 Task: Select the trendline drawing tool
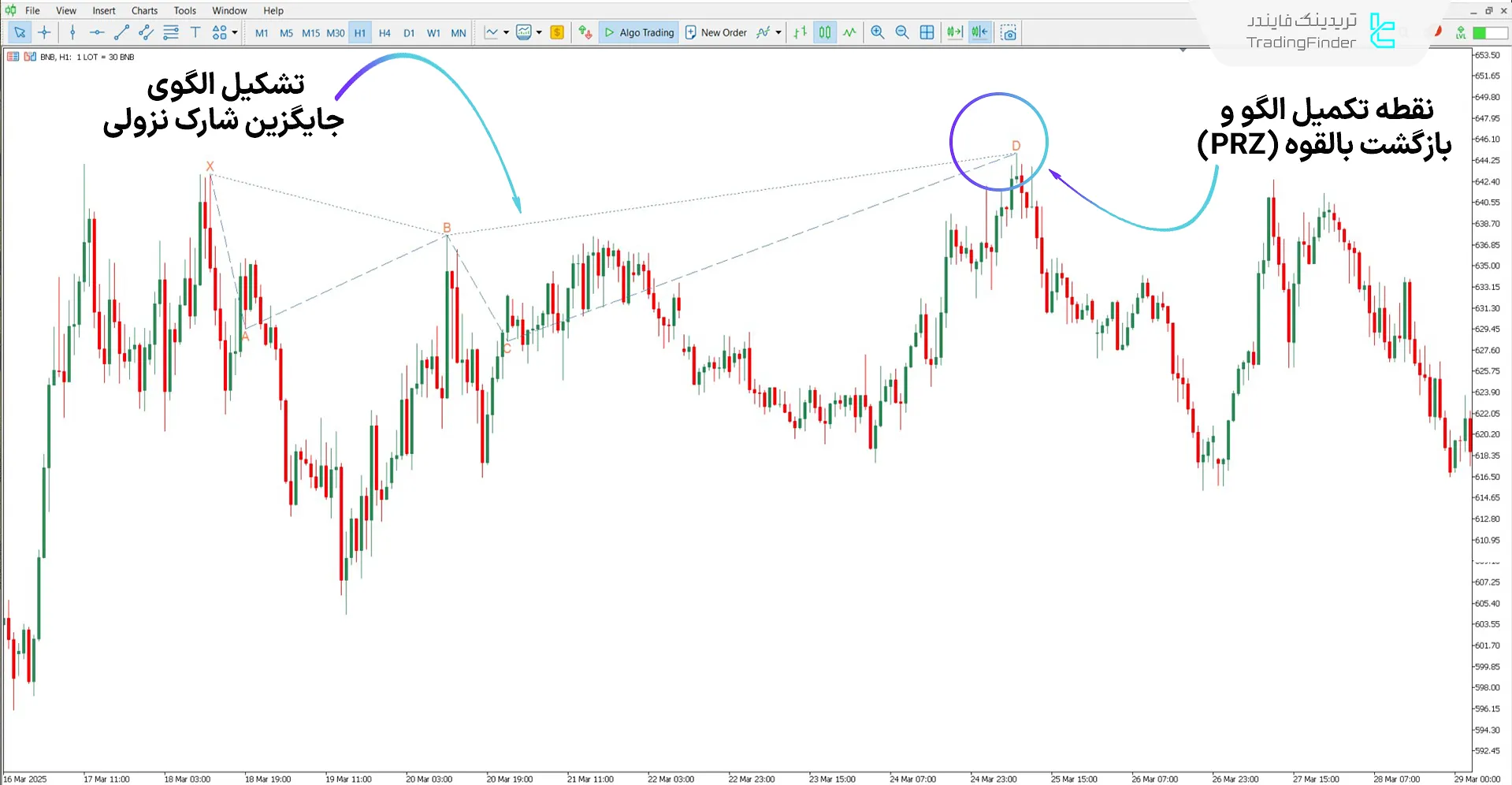[x=121, y=32]
